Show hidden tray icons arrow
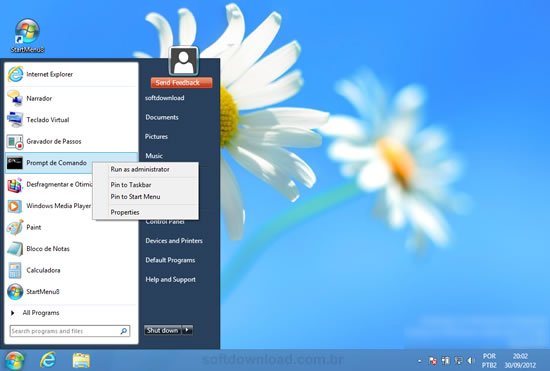Viewport: 550px width, 371px height. click(x=420, y=361)
